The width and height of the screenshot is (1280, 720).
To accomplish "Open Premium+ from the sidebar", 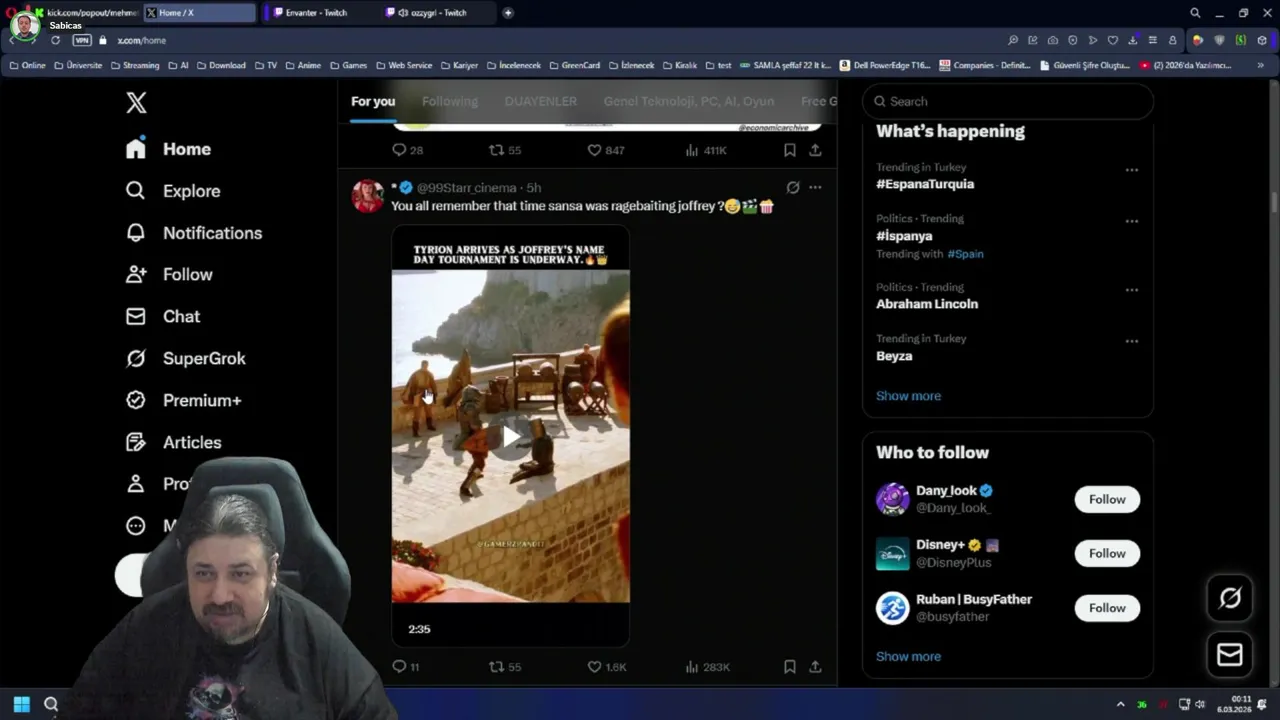I will click(x=183, y=400).
